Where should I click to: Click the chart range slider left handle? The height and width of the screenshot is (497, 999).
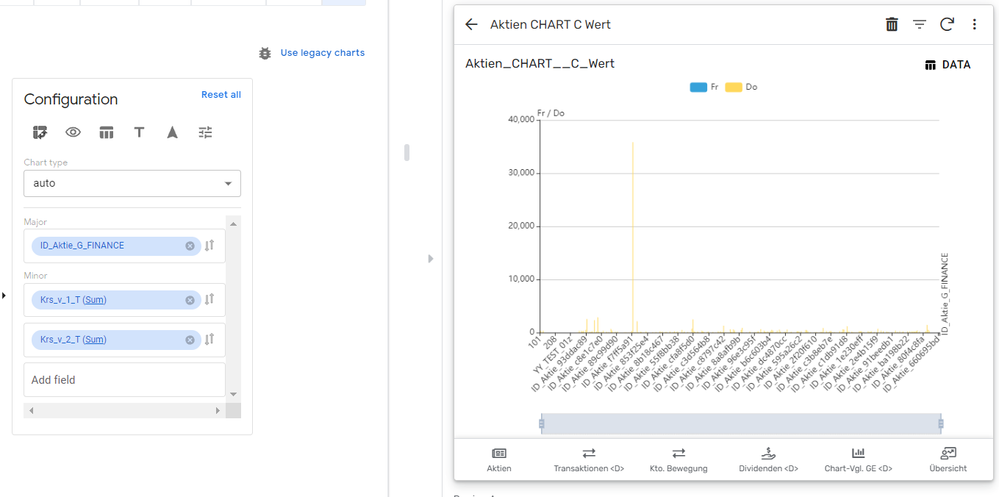[542, 424]
